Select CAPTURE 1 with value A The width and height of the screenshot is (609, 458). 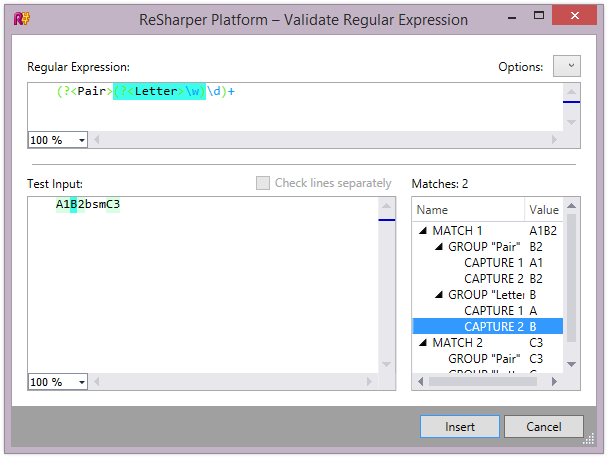point(488,311)
